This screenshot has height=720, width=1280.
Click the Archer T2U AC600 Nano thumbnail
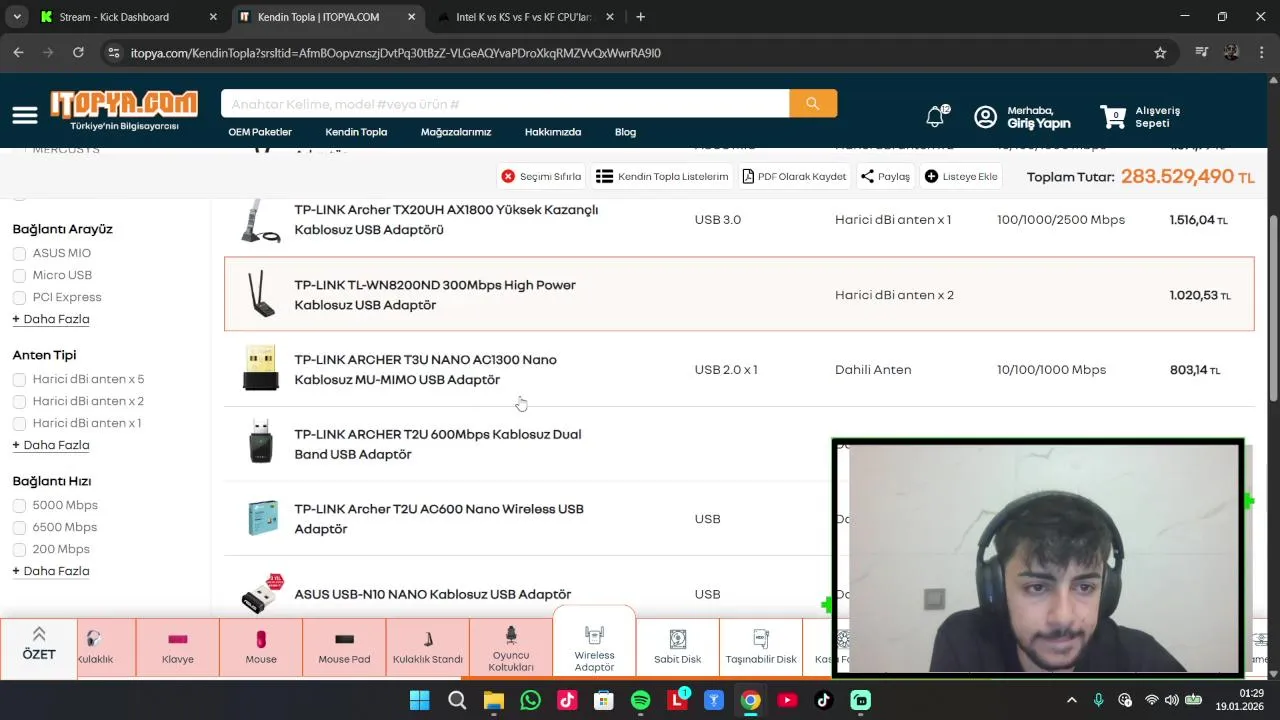tap(262, 518)
